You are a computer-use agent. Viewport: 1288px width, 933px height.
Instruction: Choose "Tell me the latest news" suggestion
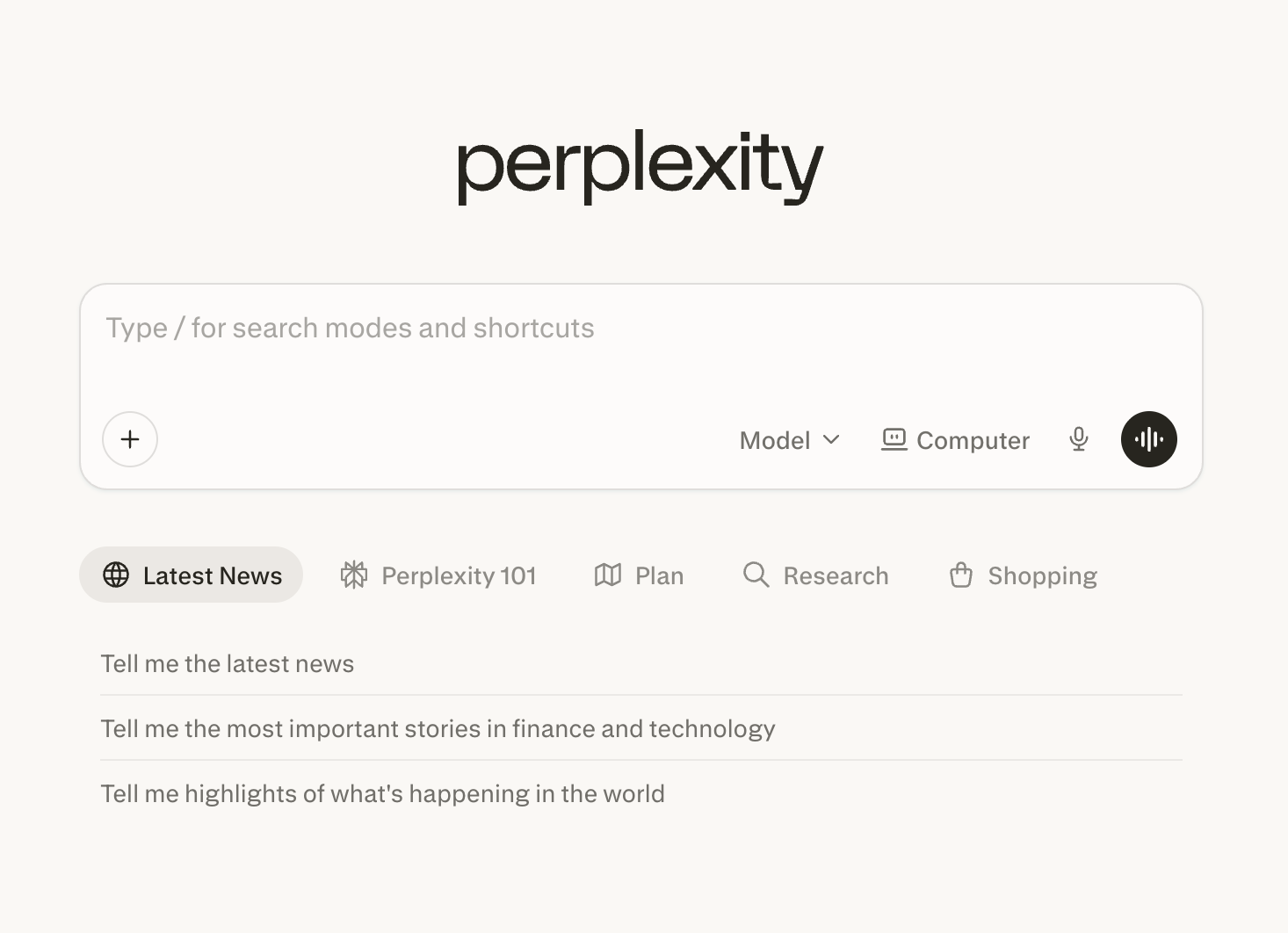tap(227, 663)
